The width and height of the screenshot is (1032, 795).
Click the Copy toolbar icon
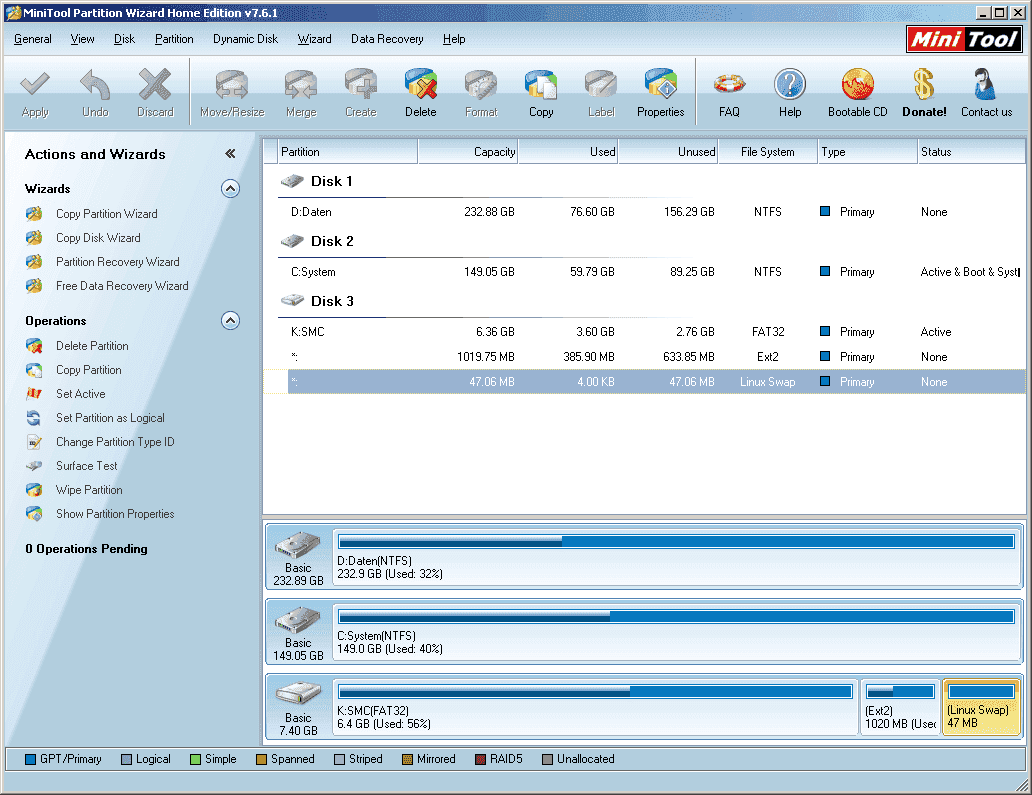(x=541, y=85)
